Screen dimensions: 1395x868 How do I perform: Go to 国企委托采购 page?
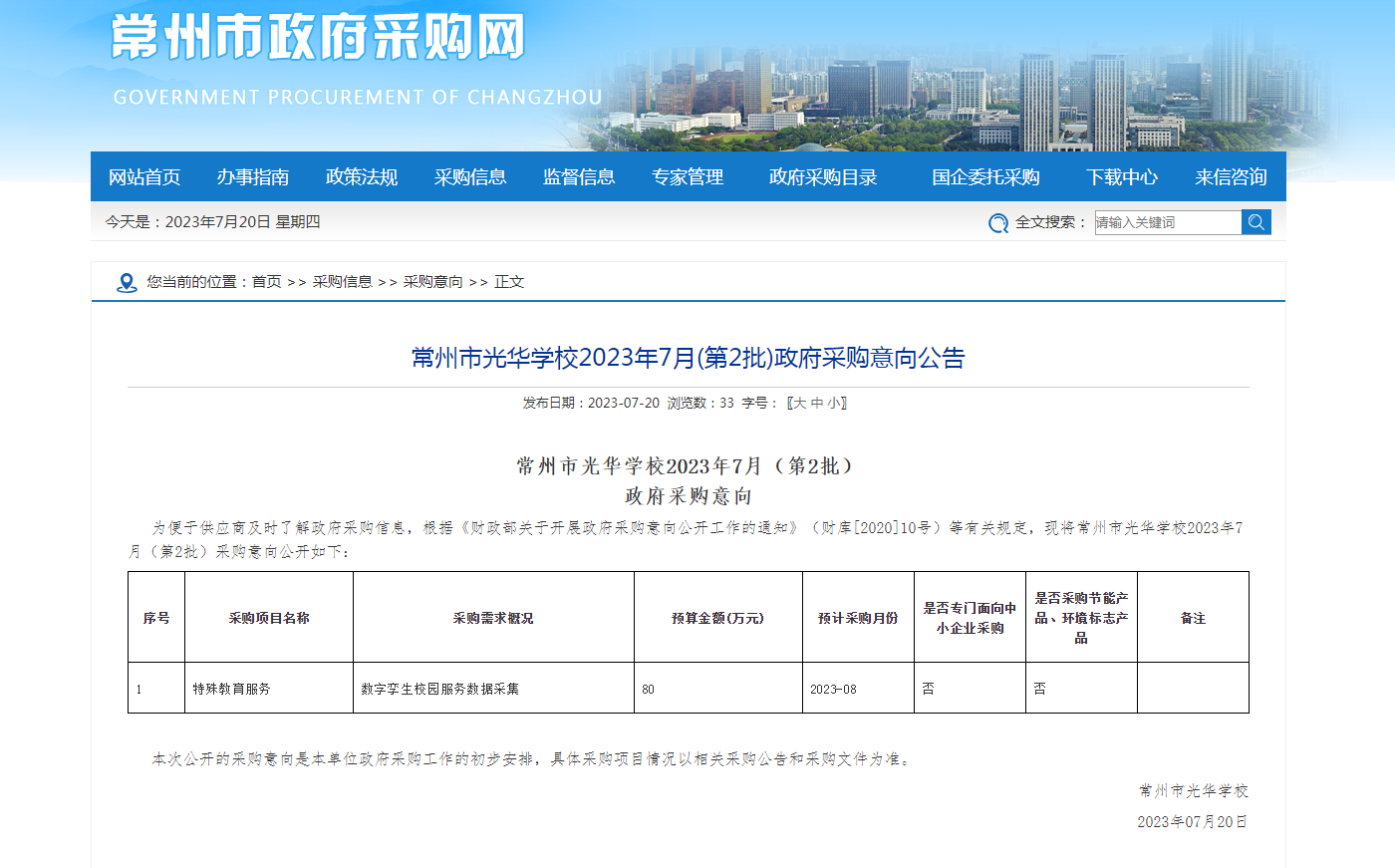tap(985, 177)
